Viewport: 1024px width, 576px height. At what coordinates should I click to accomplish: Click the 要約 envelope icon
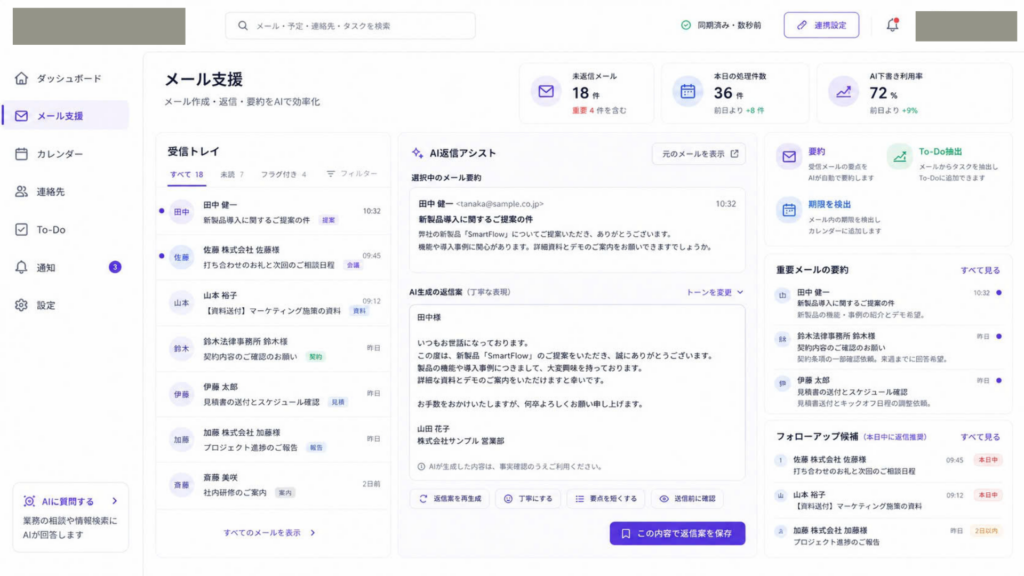789,157
